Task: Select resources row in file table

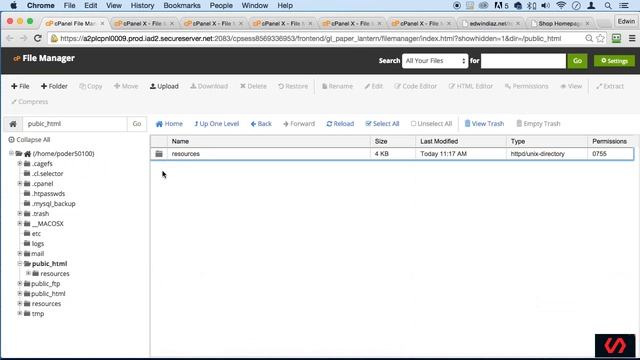Action: click(x=392, y=154)
